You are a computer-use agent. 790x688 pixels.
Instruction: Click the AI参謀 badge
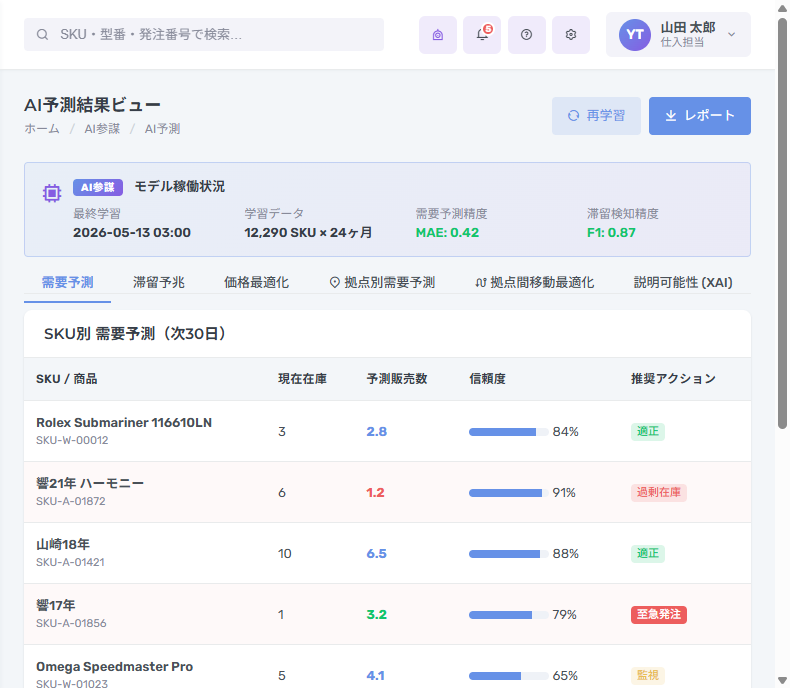(x=98, y=187)
